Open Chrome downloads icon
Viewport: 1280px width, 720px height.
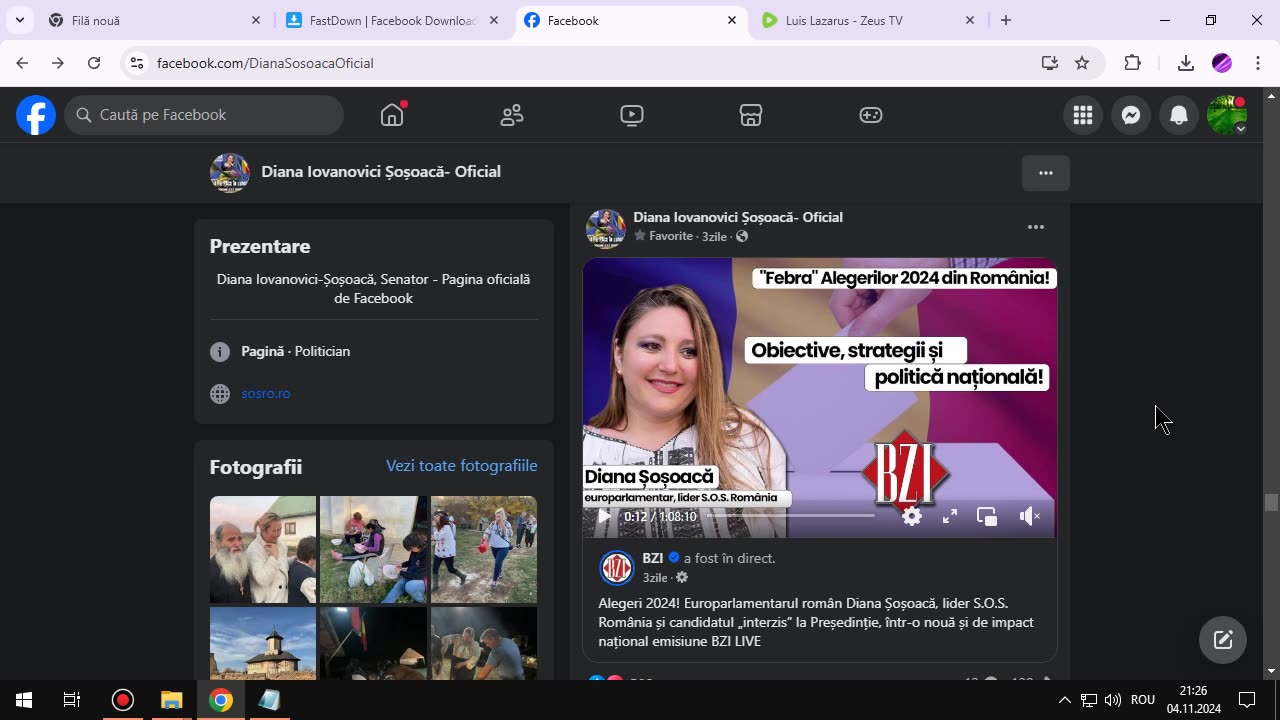point(1186,63)
